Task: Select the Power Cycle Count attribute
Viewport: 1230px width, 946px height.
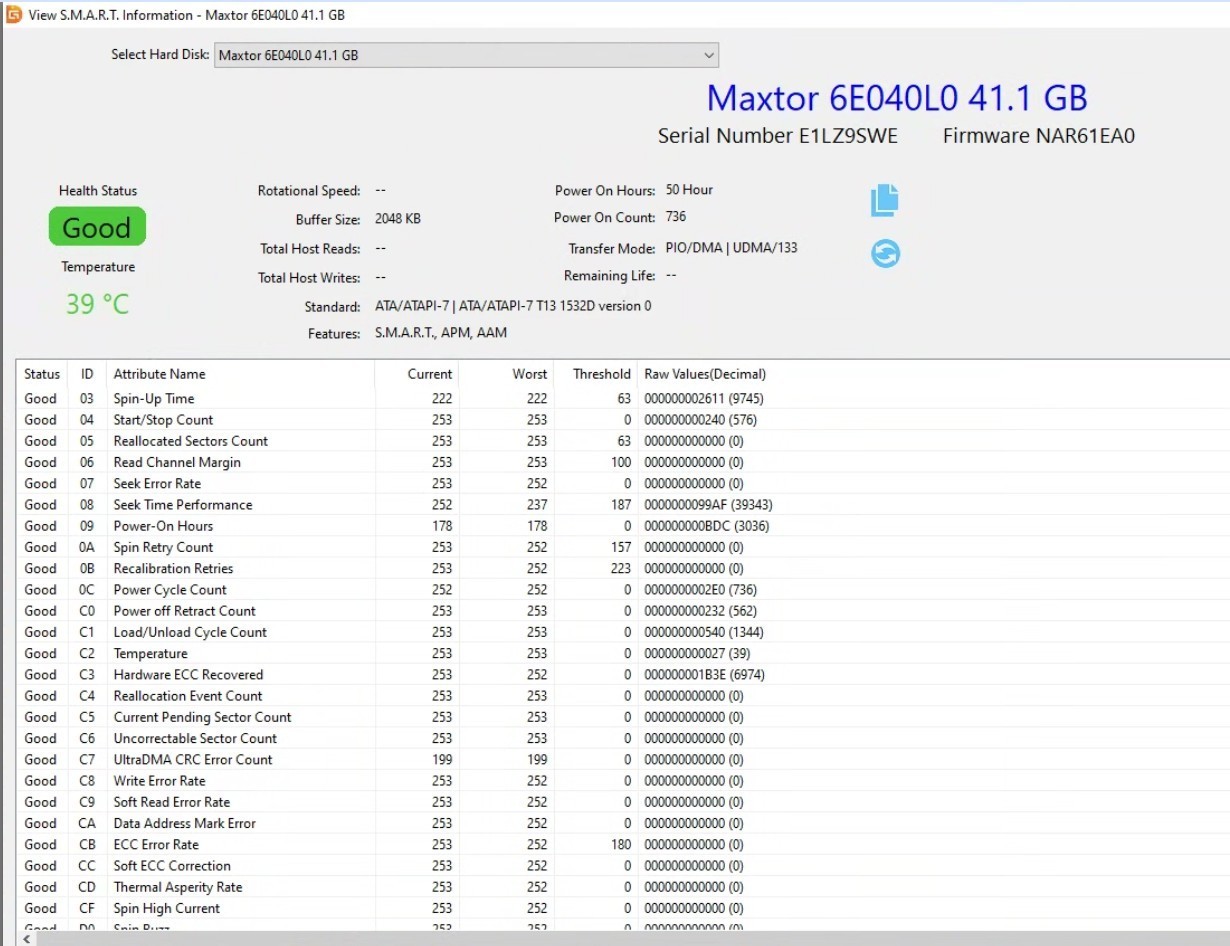Action: pos(624,590)
